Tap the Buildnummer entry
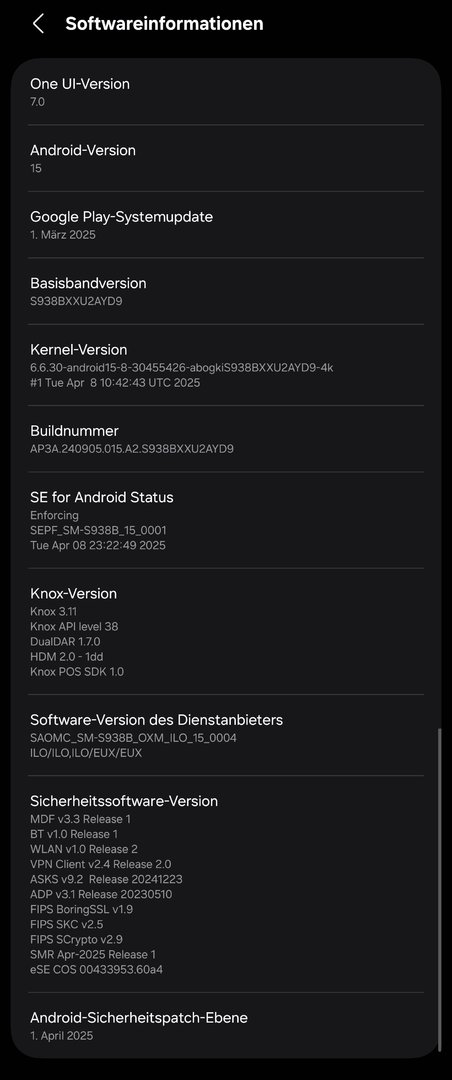The image size is (452, 1080). pyautogui.click(x=226, y=439)
